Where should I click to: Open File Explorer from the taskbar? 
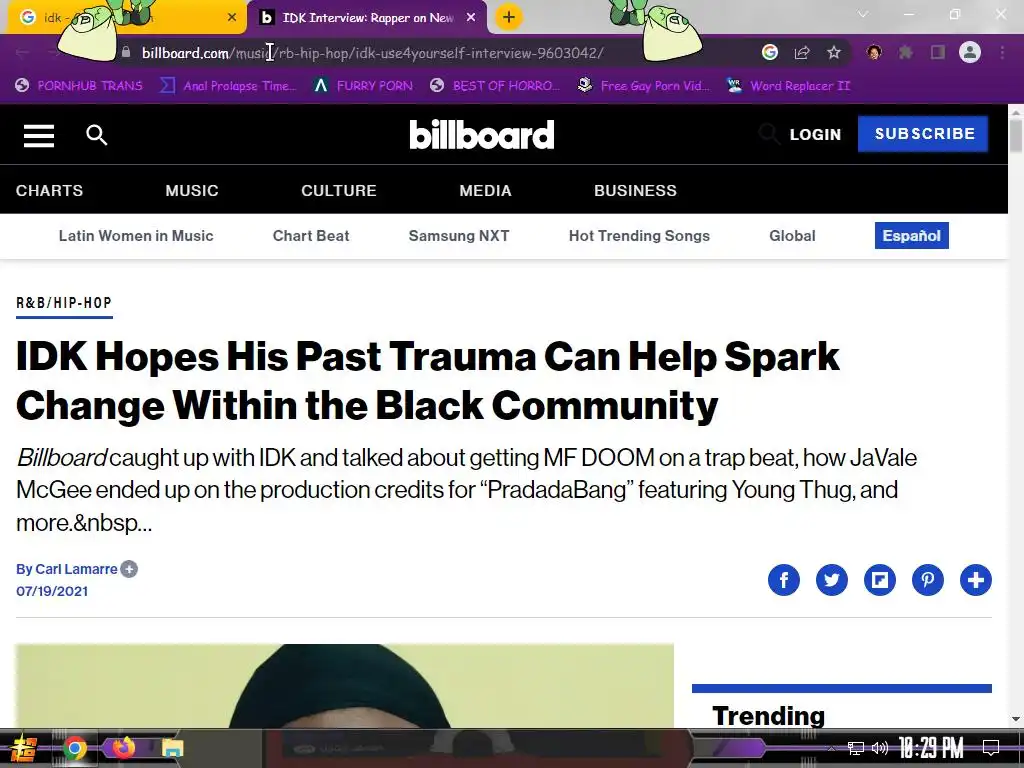tap(172, 748)
